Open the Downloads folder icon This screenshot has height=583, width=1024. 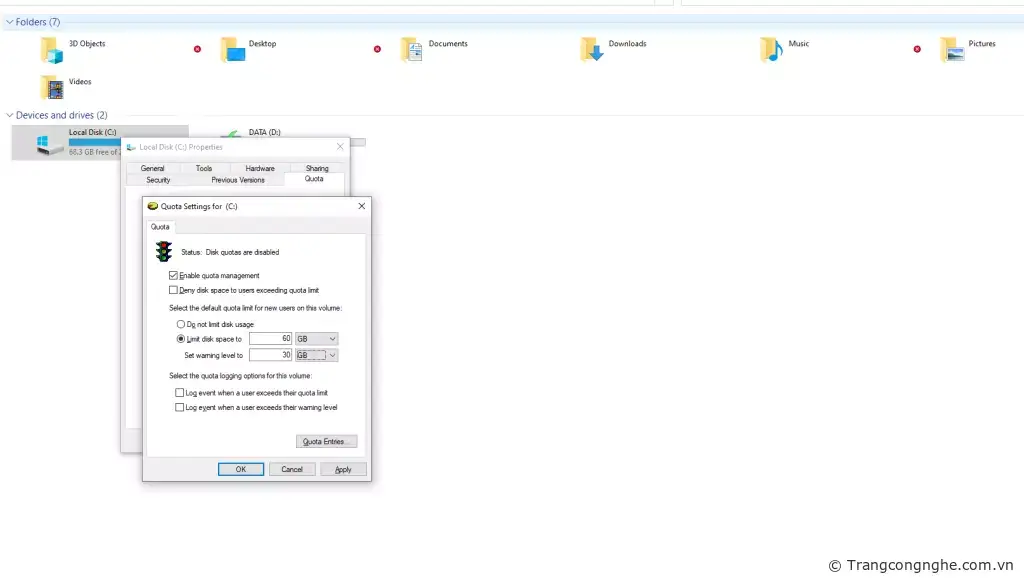(x=592, y=50)
